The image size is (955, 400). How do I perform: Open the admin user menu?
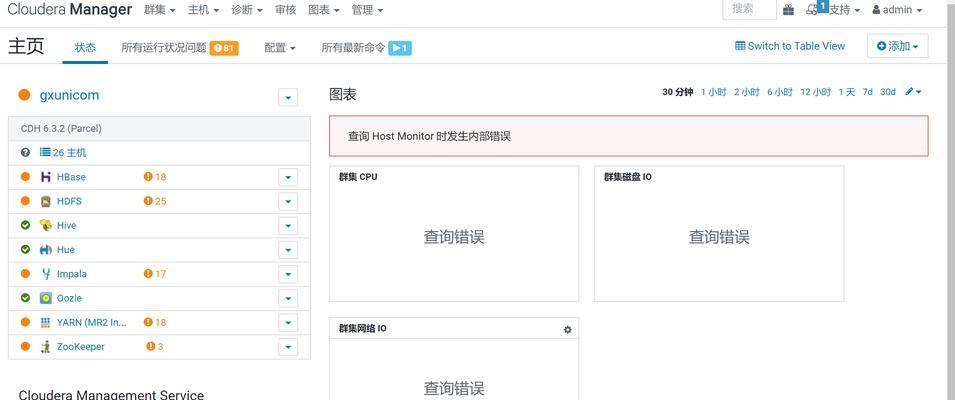897,10
